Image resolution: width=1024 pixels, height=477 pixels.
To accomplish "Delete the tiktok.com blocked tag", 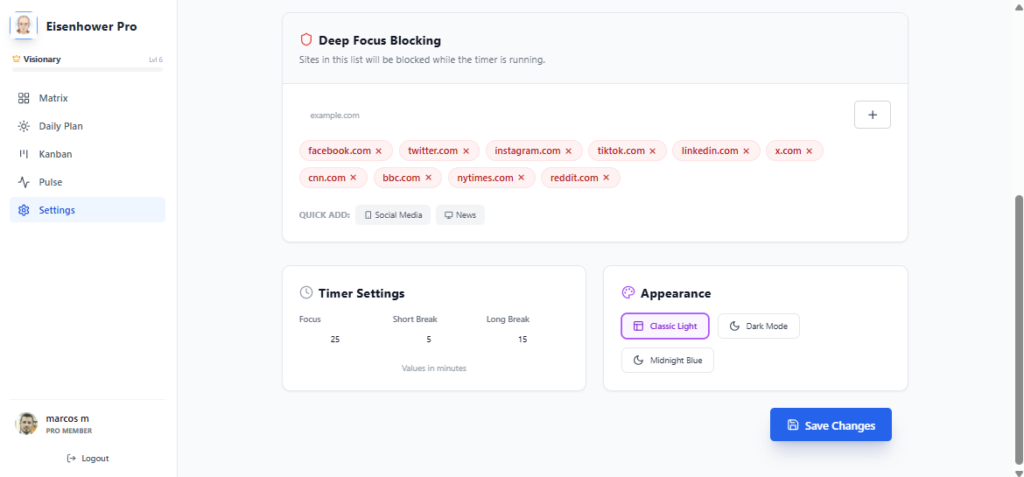I will (653, 151).
